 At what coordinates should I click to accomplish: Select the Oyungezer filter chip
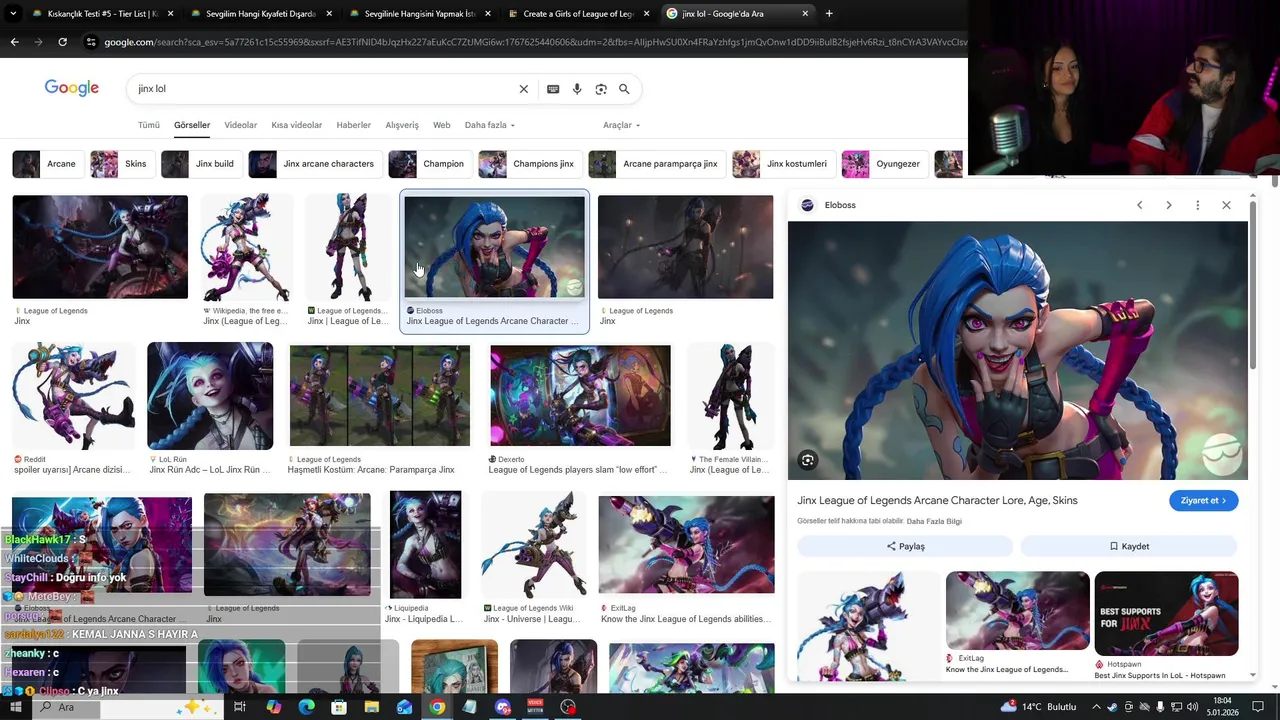[x=884, y=164]
